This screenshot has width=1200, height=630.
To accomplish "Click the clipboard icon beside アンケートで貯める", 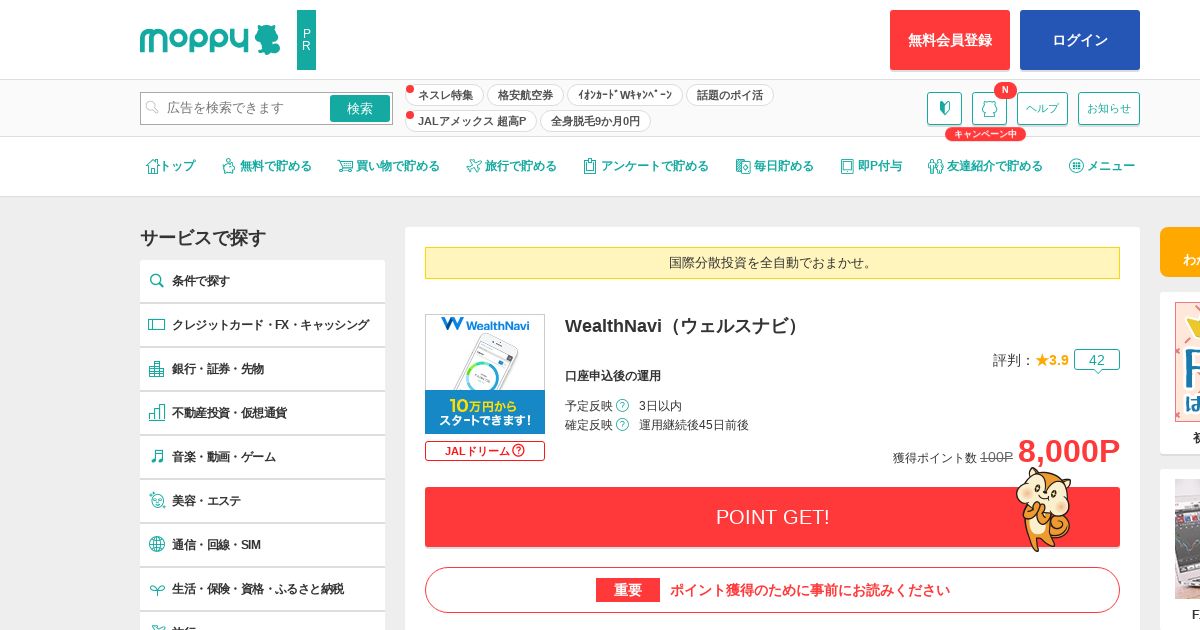I will pyautogui.click(x=590, y=166).
